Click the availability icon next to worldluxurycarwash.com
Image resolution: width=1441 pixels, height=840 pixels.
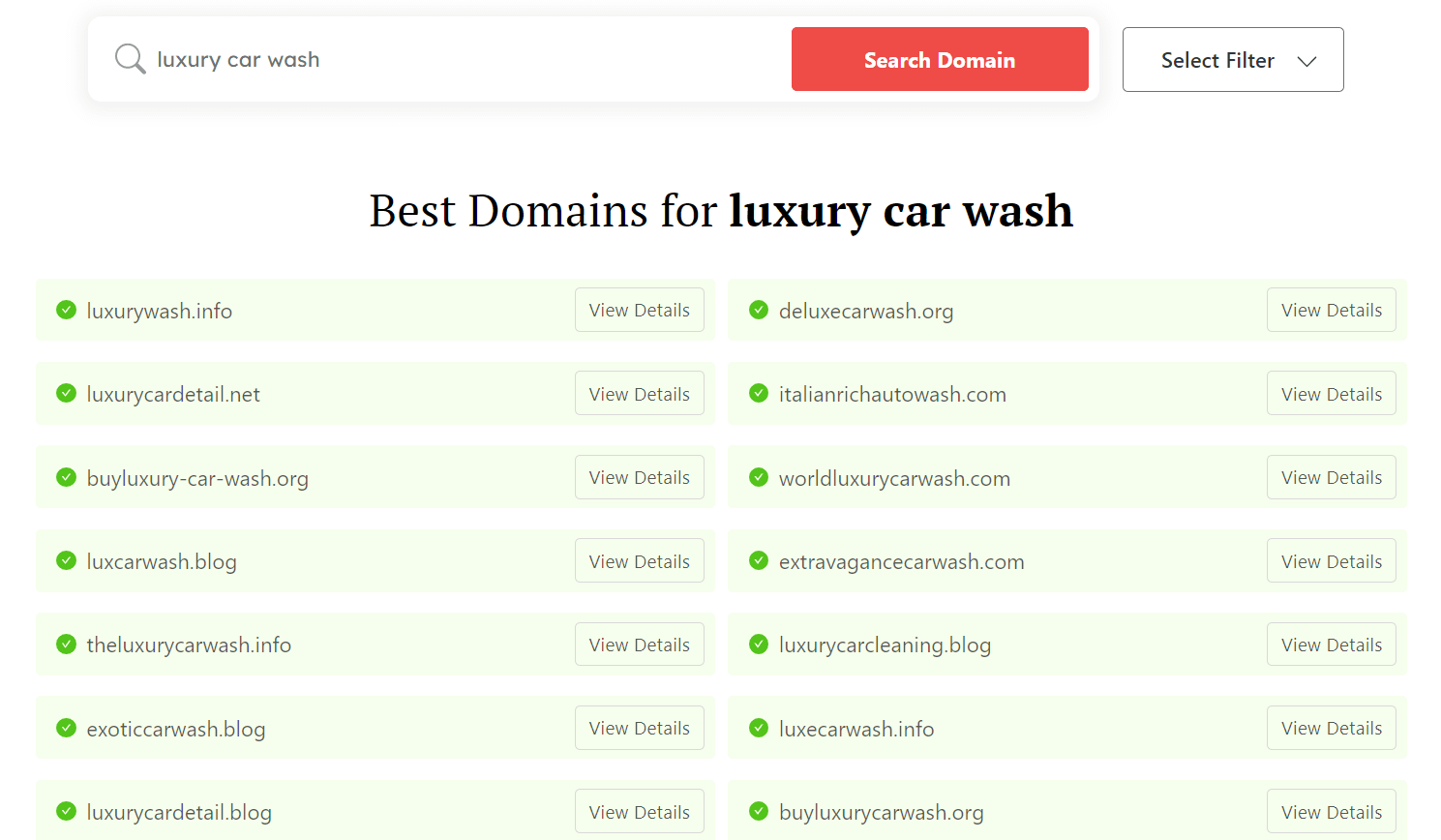759,477
